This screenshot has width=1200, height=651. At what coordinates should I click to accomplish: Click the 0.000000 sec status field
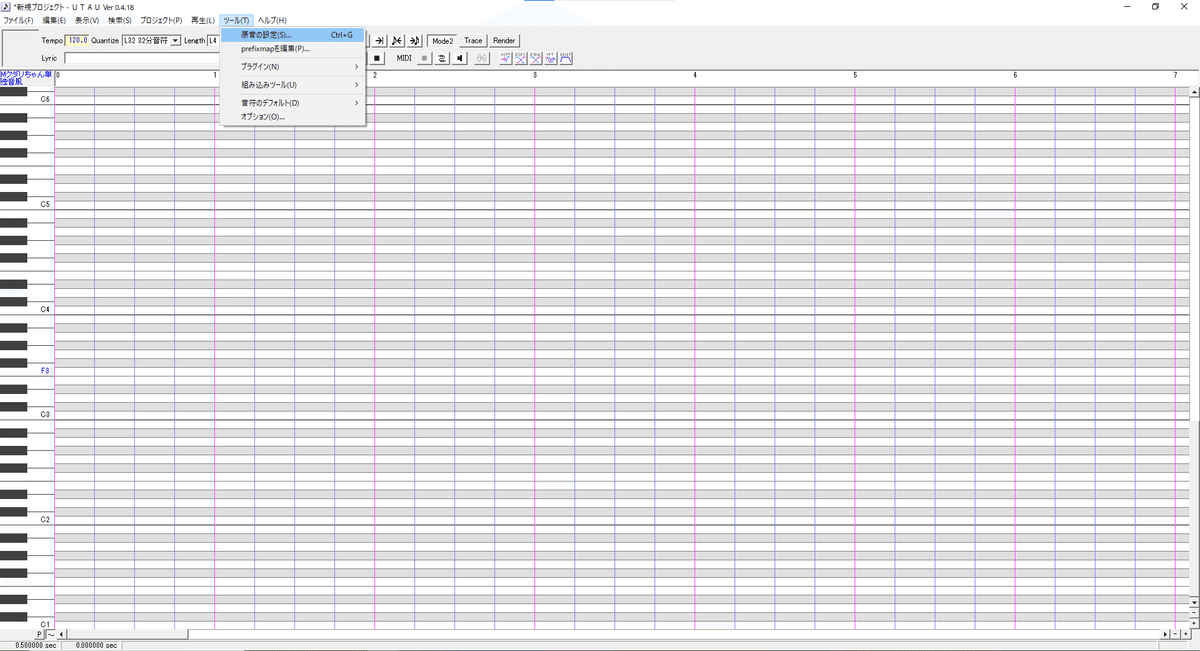91,646
